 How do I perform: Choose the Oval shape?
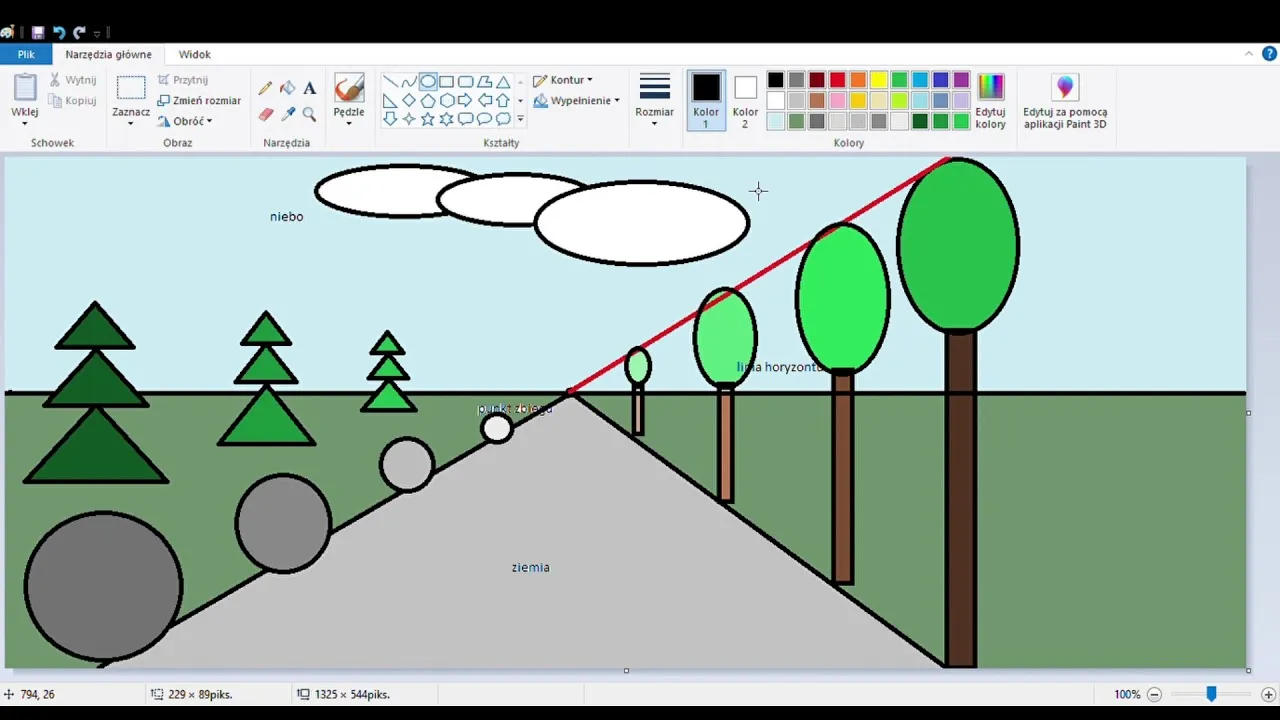point(428,82)
